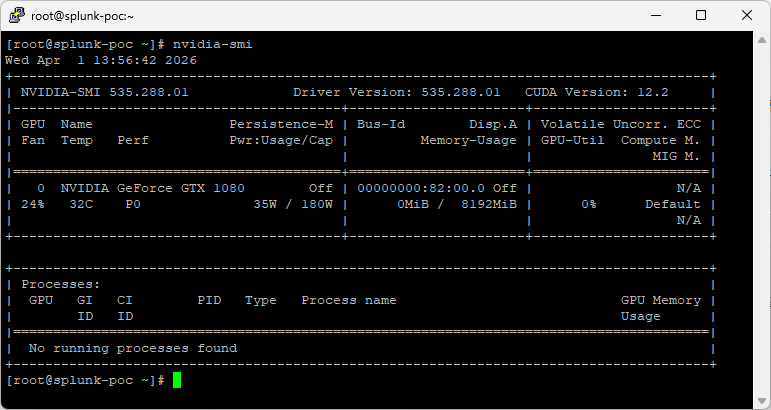Click the bus id '00000000:82:00.0'

pos(421,188)
